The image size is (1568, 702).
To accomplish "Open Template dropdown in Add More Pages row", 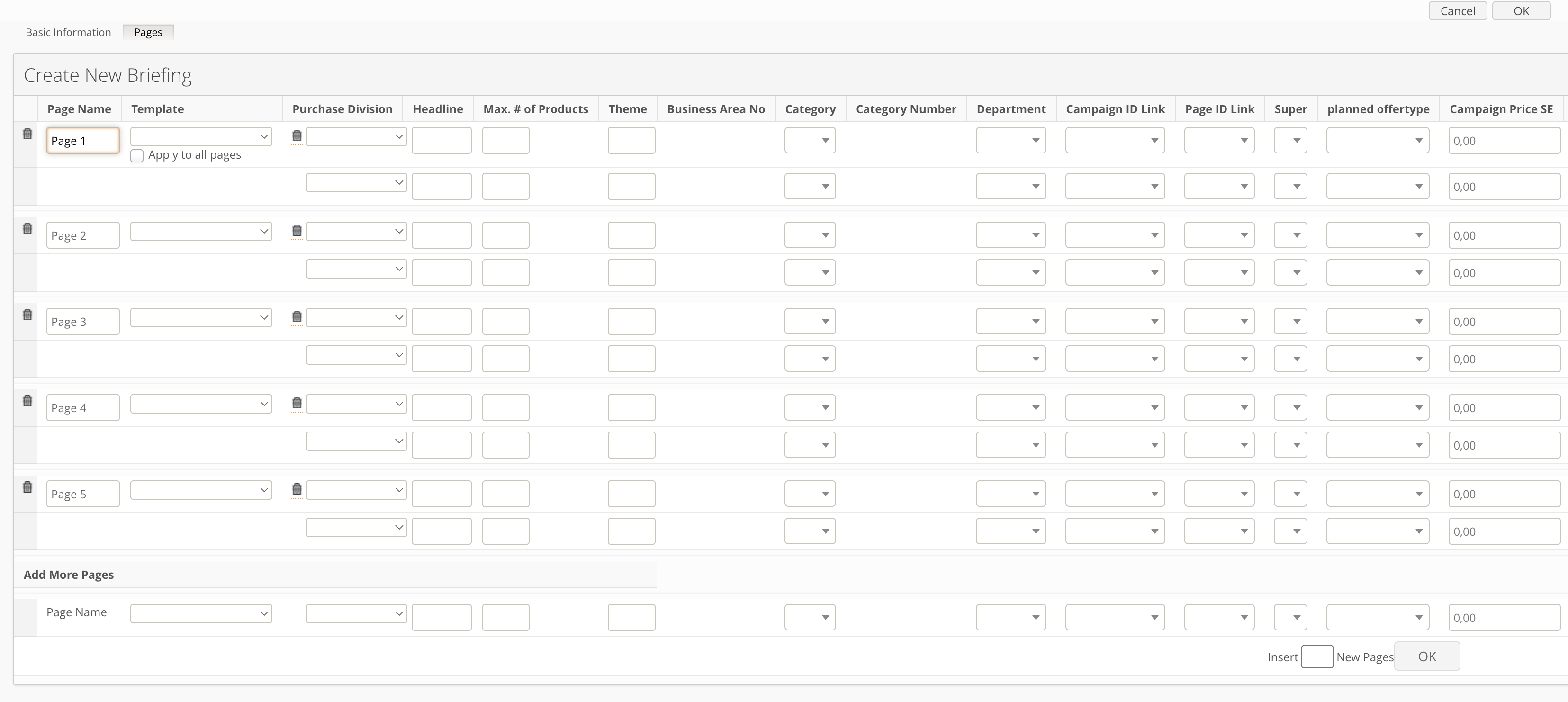I will 201,614.
